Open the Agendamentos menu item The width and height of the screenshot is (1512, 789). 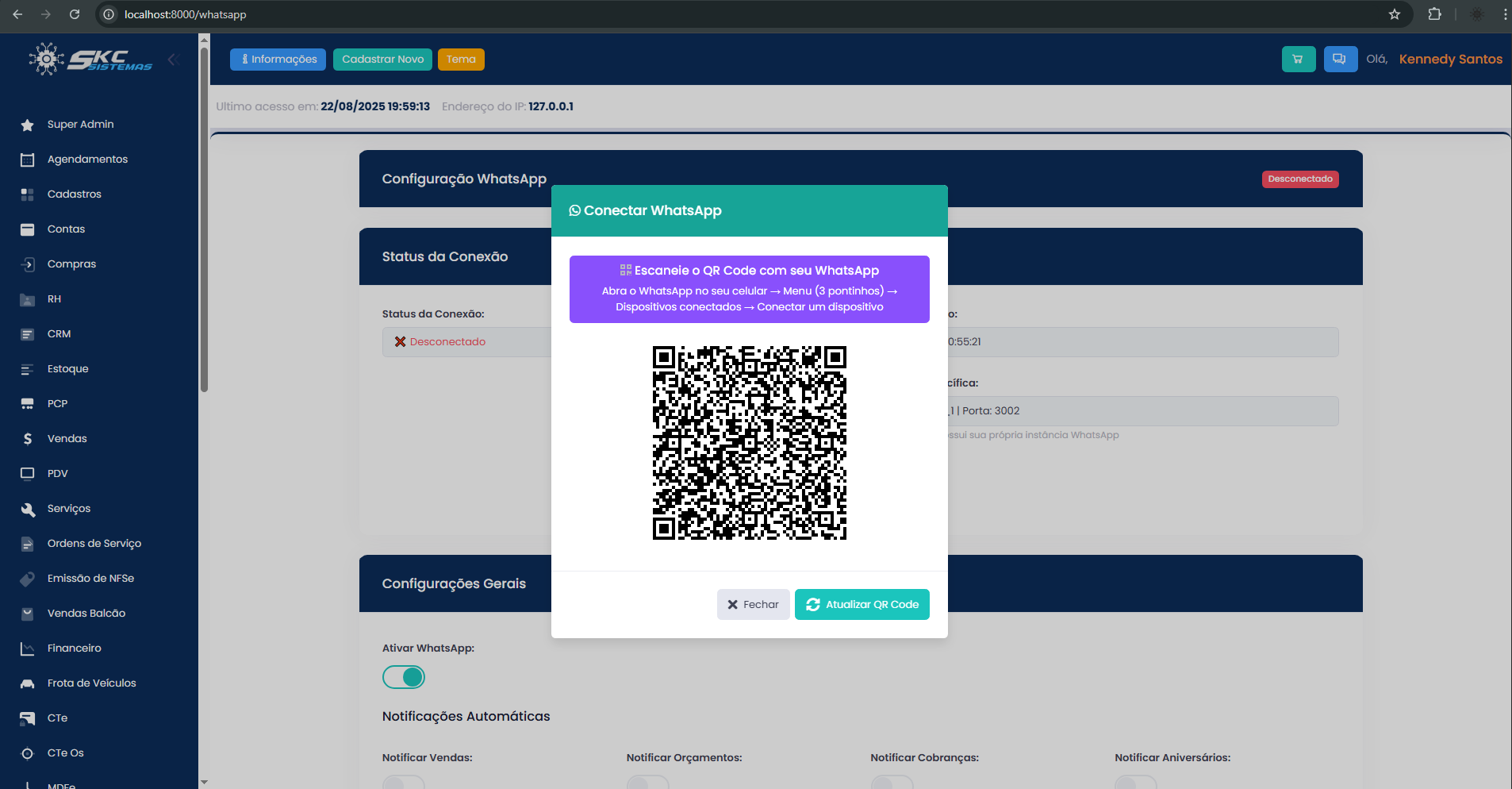coord(87,160)
